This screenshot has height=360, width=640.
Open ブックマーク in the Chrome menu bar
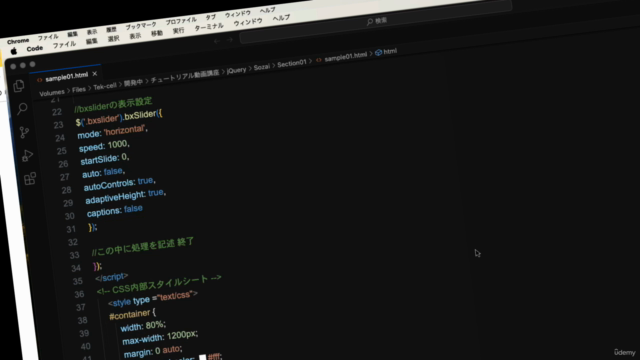pyautogui.click(x=141, y=26)
